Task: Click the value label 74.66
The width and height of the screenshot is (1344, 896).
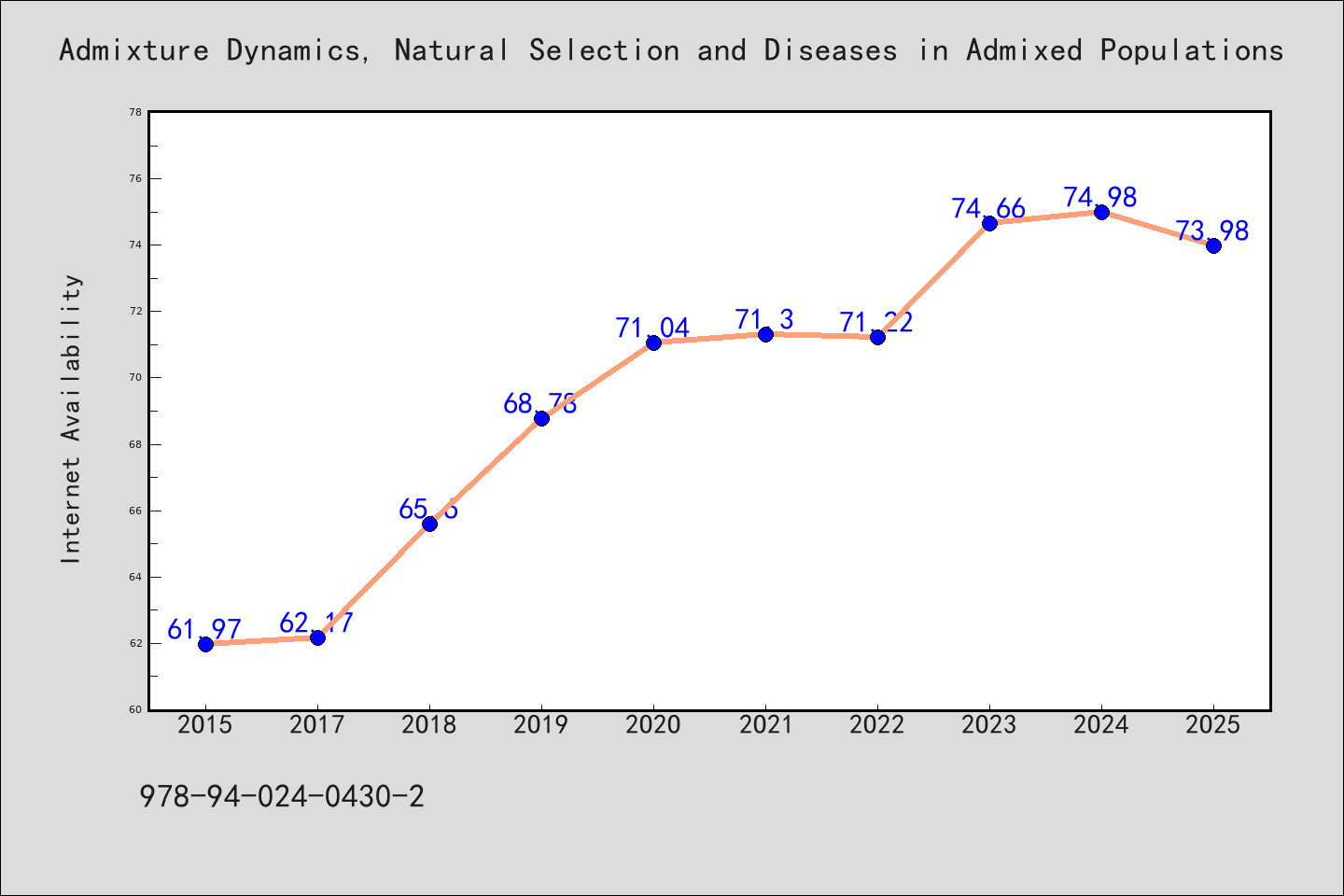Action: (988, 208)
